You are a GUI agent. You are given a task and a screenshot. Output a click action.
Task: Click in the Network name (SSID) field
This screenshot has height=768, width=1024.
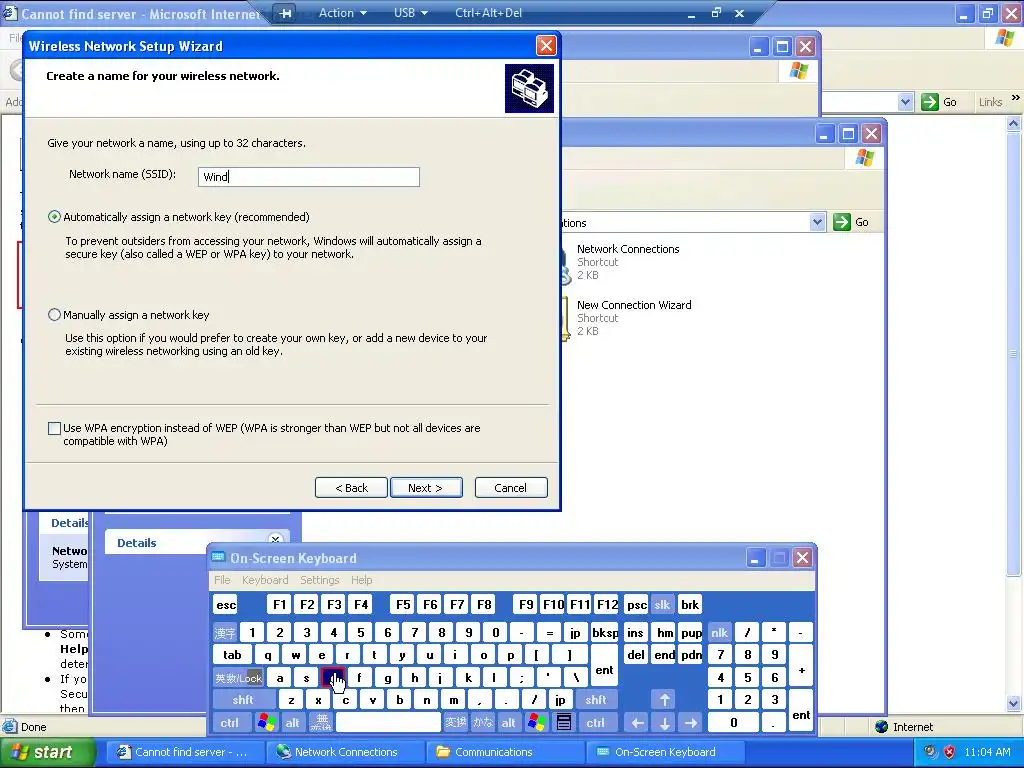tap(309, 177)
